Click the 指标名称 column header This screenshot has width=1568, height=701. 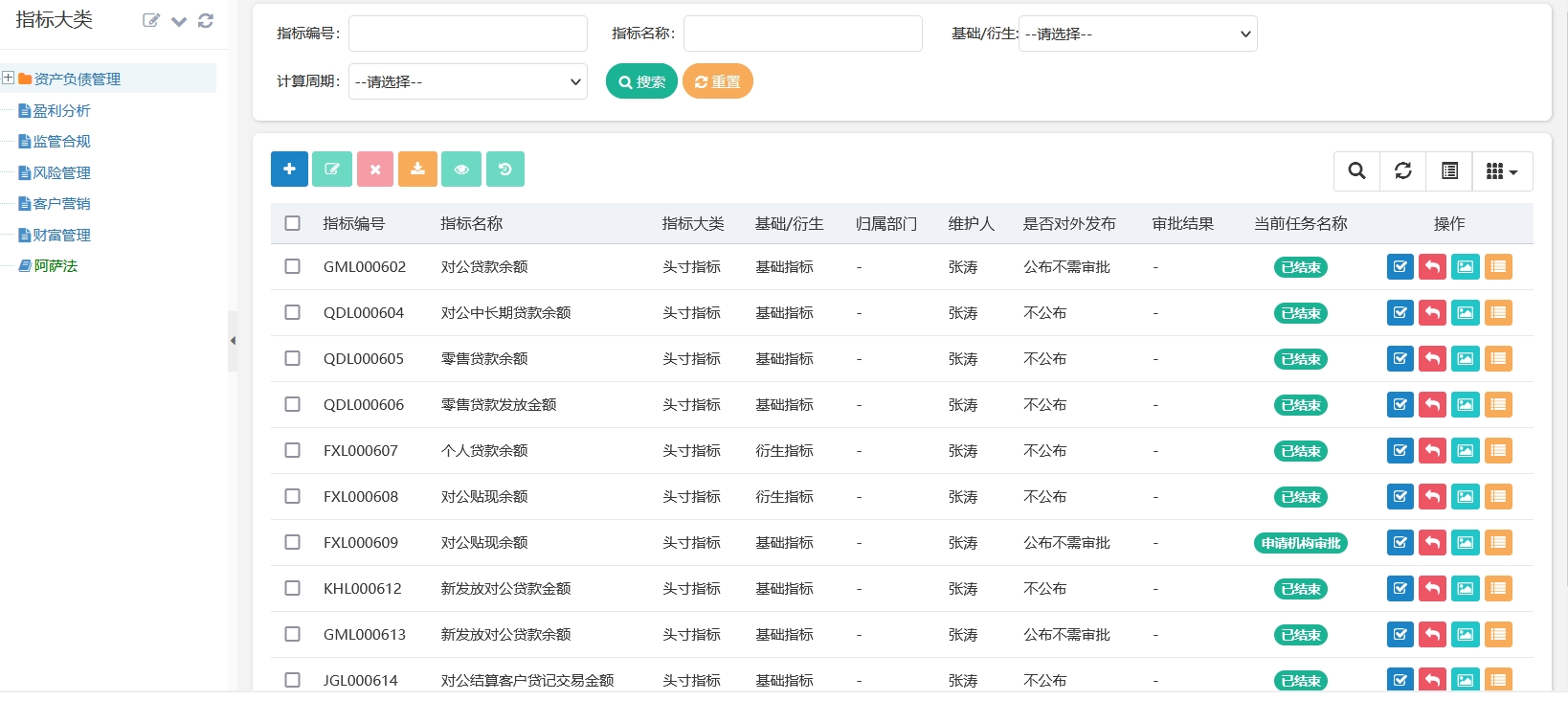[472, 223]
